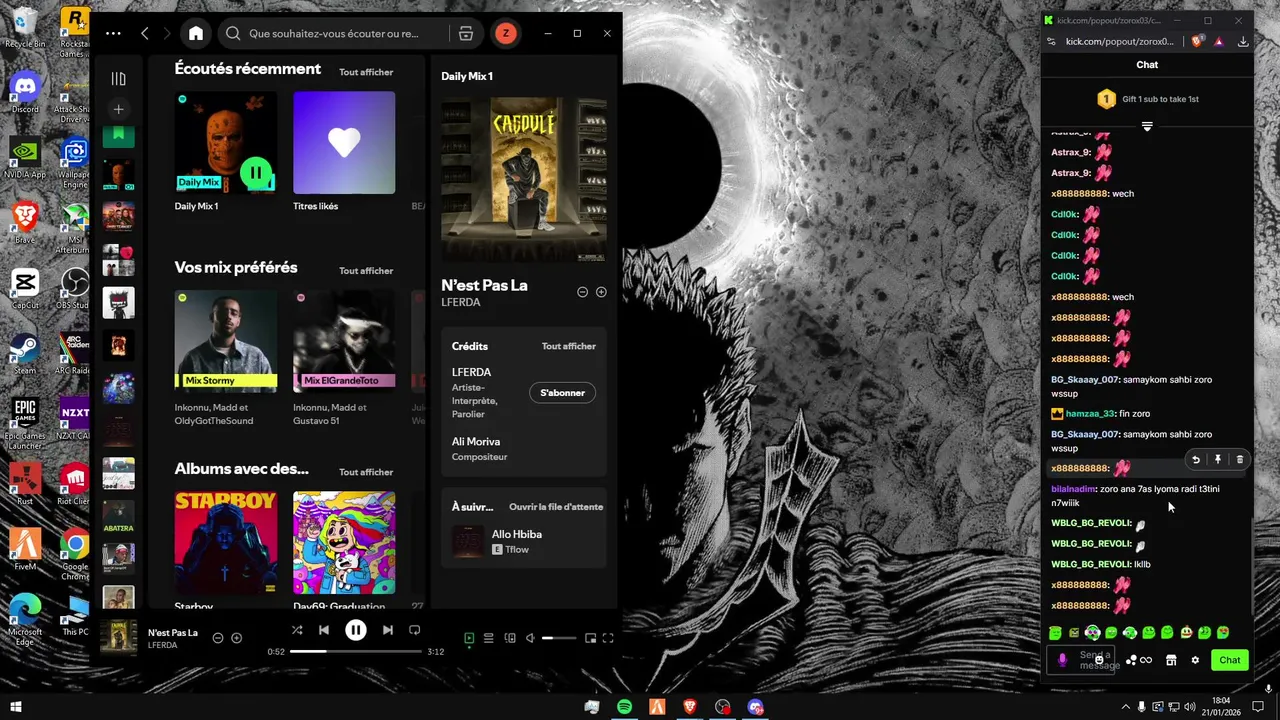This screenshot has height=720, width=1280.
Task: Toggle the Now Playing view panel
Action: 469,638
